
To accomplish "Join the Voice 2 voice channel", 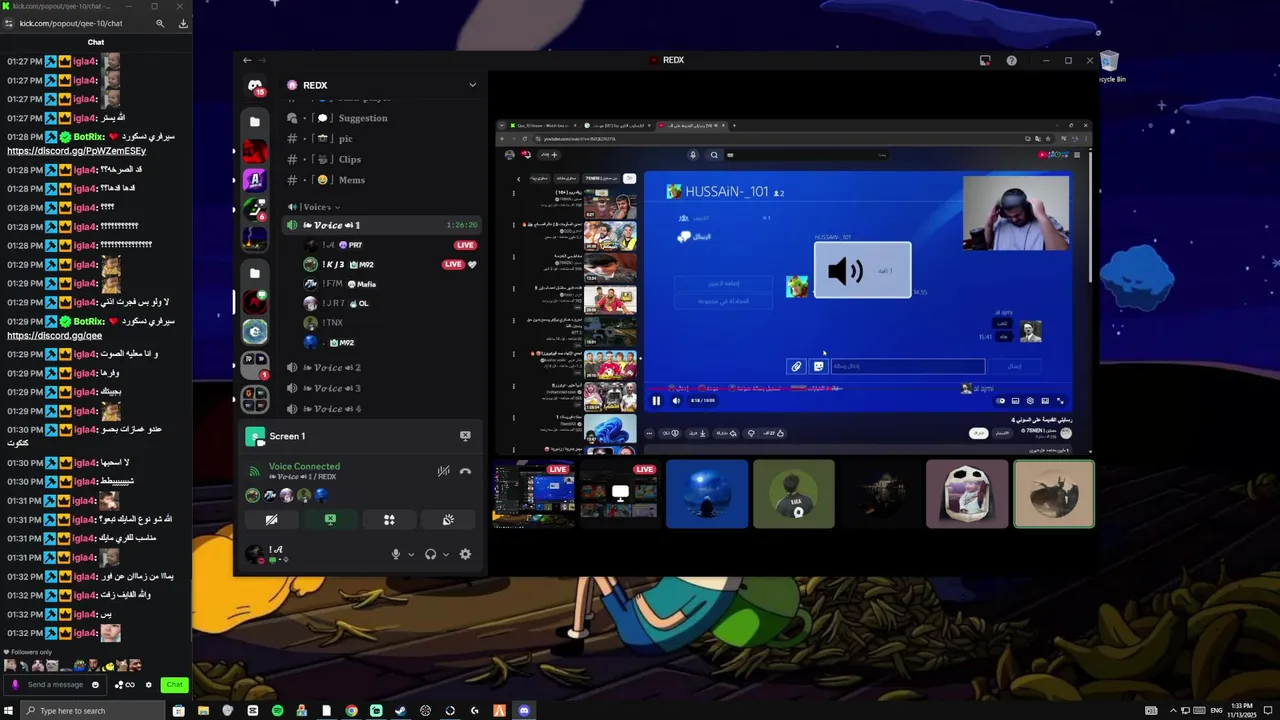I will pos(382,367).
